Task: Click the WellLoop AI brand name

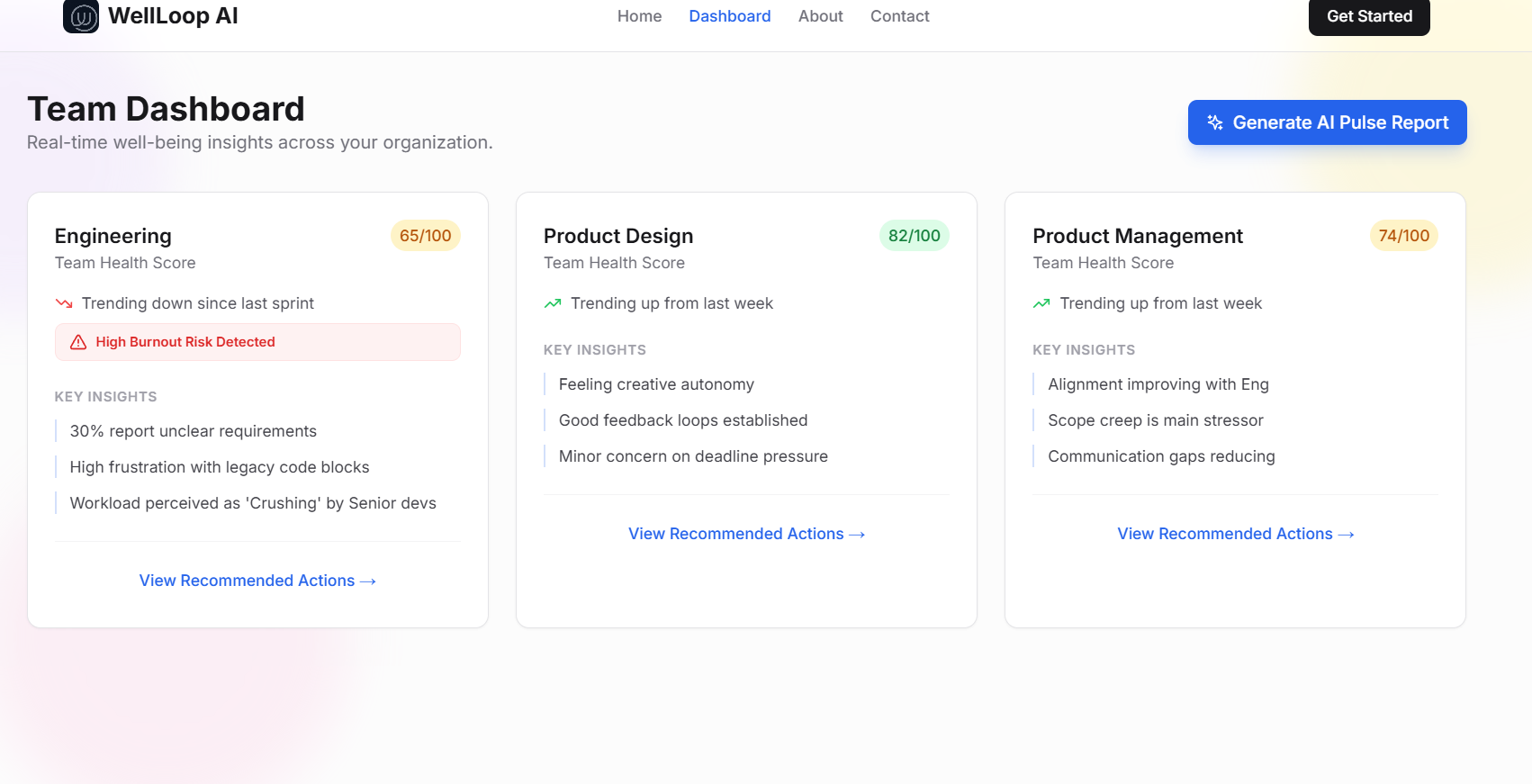Action: click(x=173, y=16)
